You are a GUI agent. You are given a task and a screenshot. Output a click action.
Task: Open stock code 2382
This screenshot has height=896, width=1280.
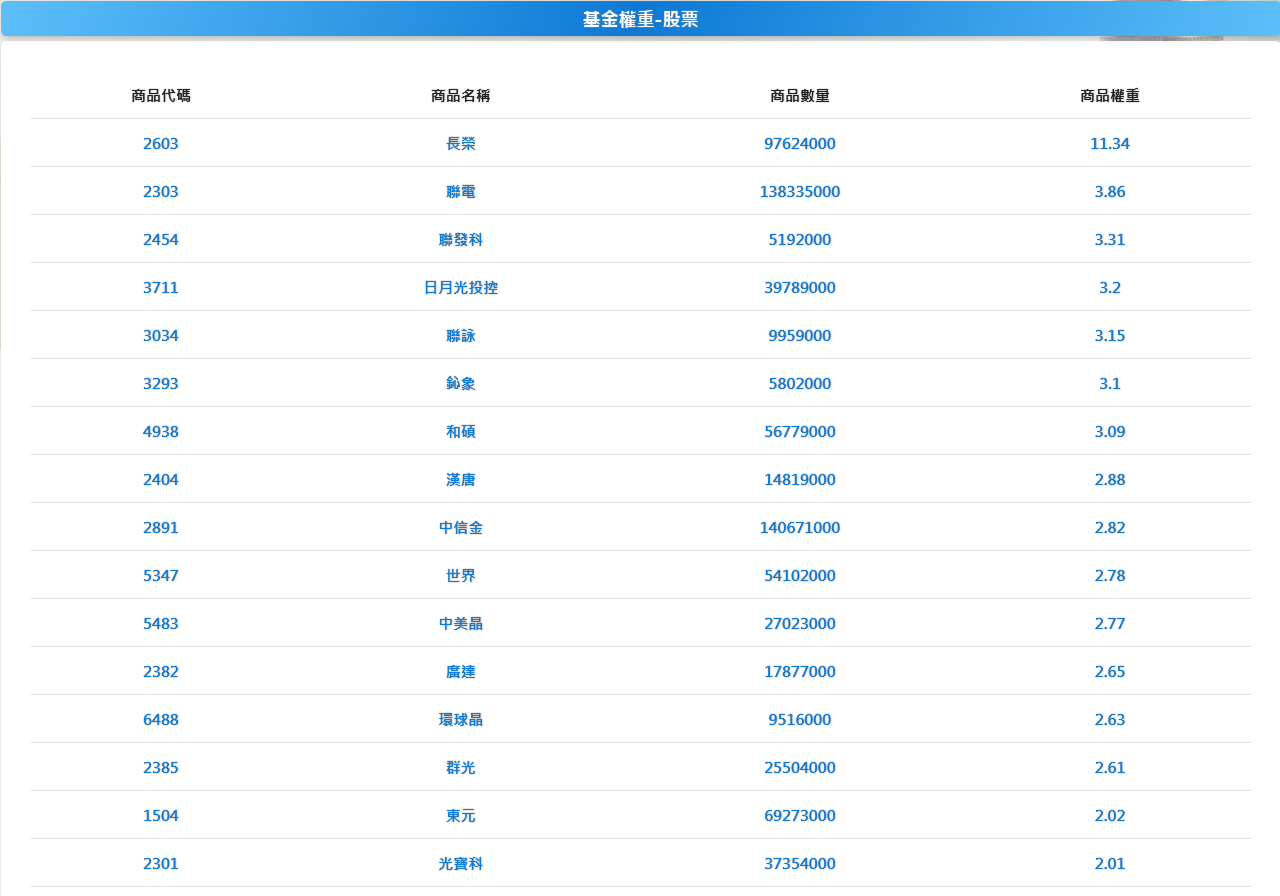pyautogui.click(x=161, y=672)
